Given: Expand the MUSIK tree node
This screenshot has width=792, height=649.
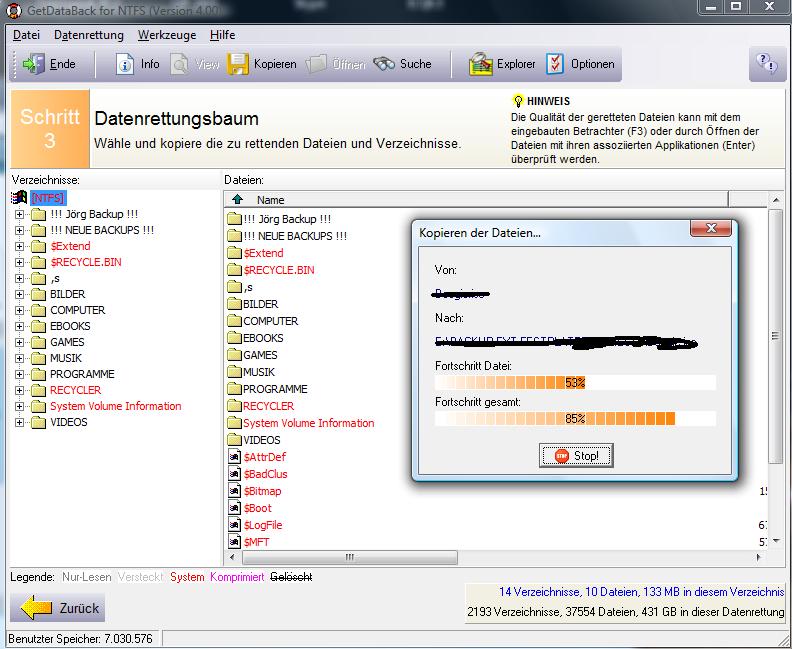Looking at the screenshot, I should pos(19,359).
